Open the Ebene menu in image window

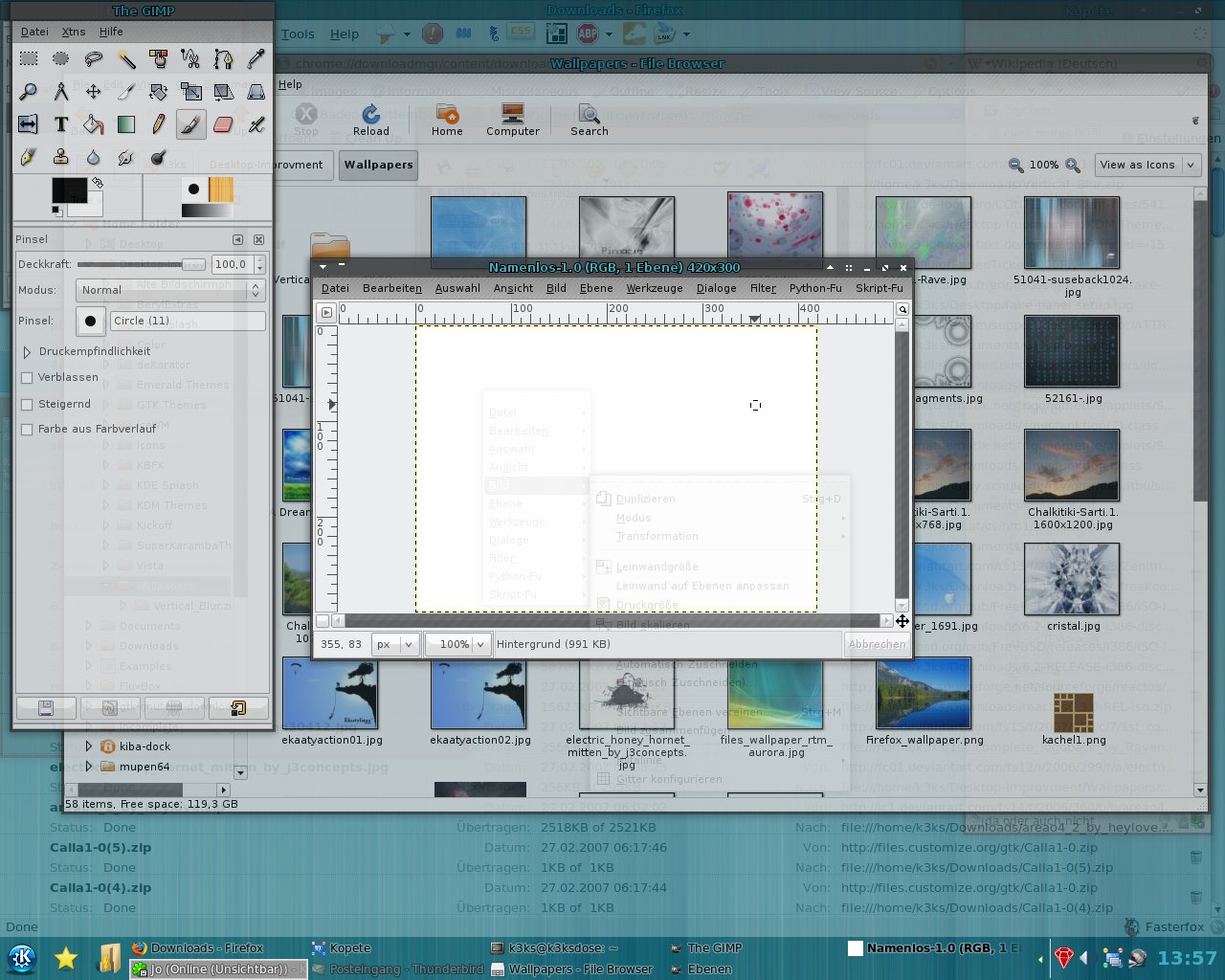[x=596, y=288]
